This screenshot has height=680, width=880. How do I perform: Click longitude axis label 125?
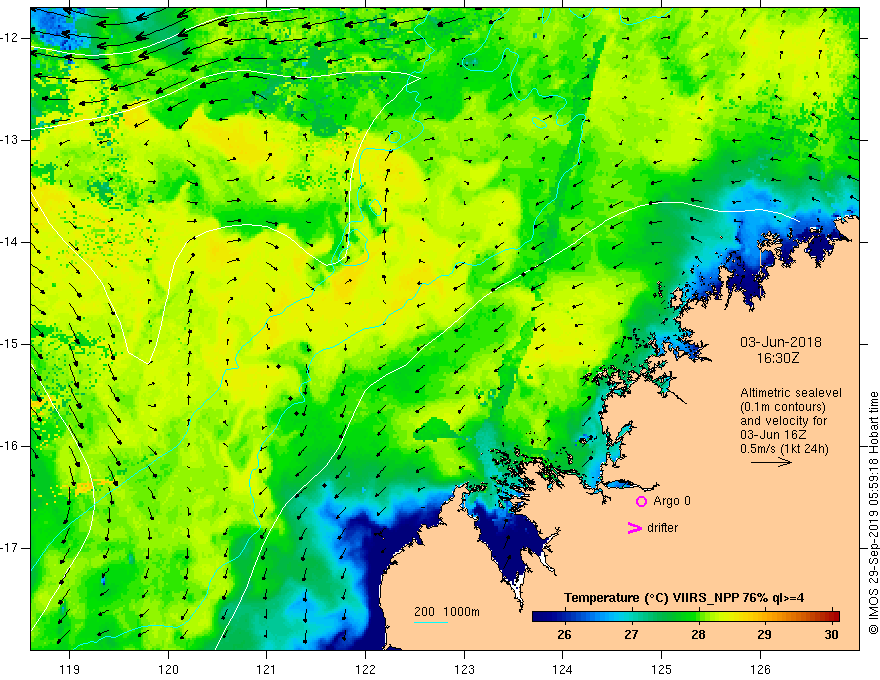(x=662, y=669)
